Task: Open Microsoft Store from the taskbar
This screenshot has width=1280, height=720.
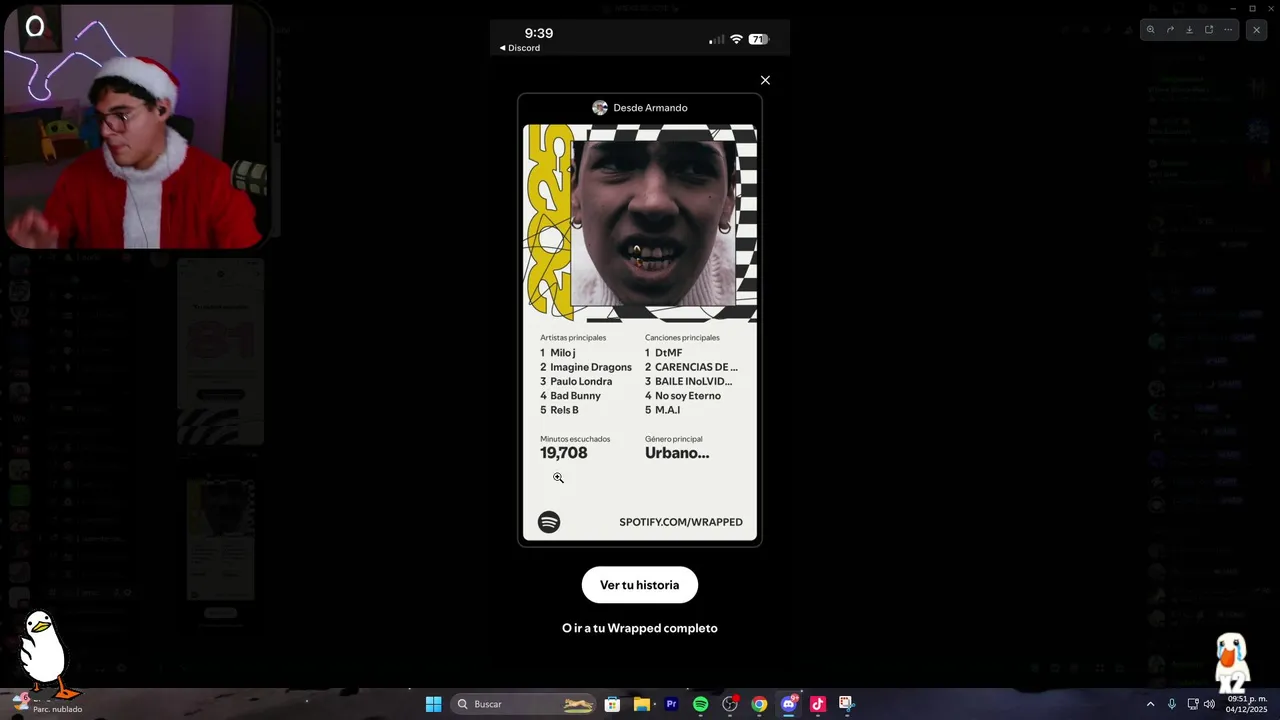Action: click(x=612, y=704)
